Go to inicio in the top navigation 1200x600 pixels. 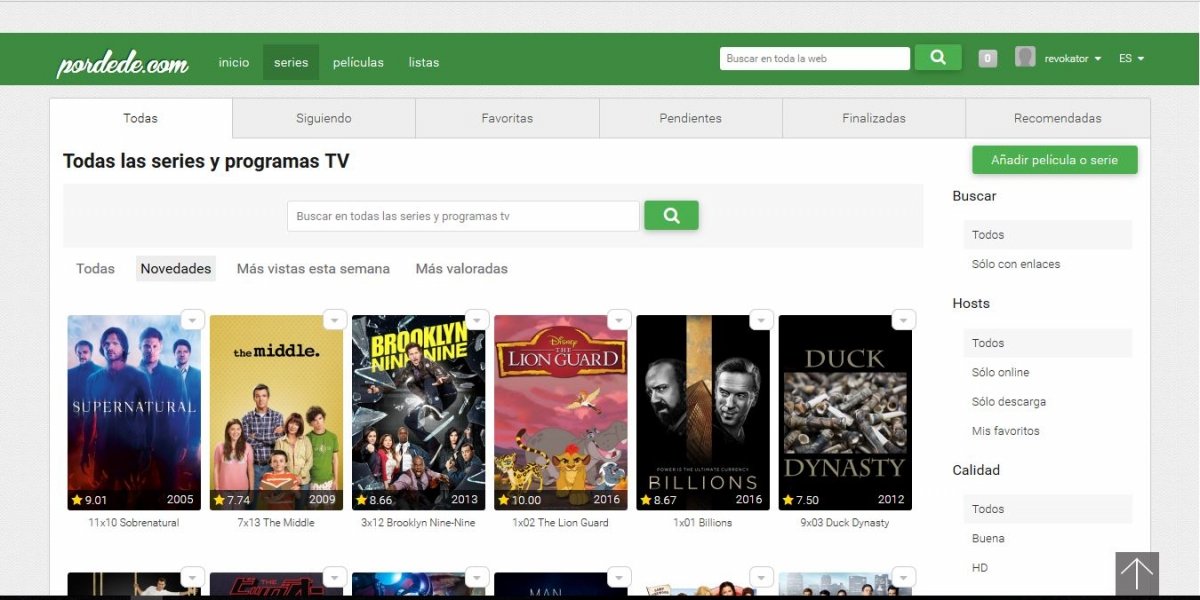234,62
